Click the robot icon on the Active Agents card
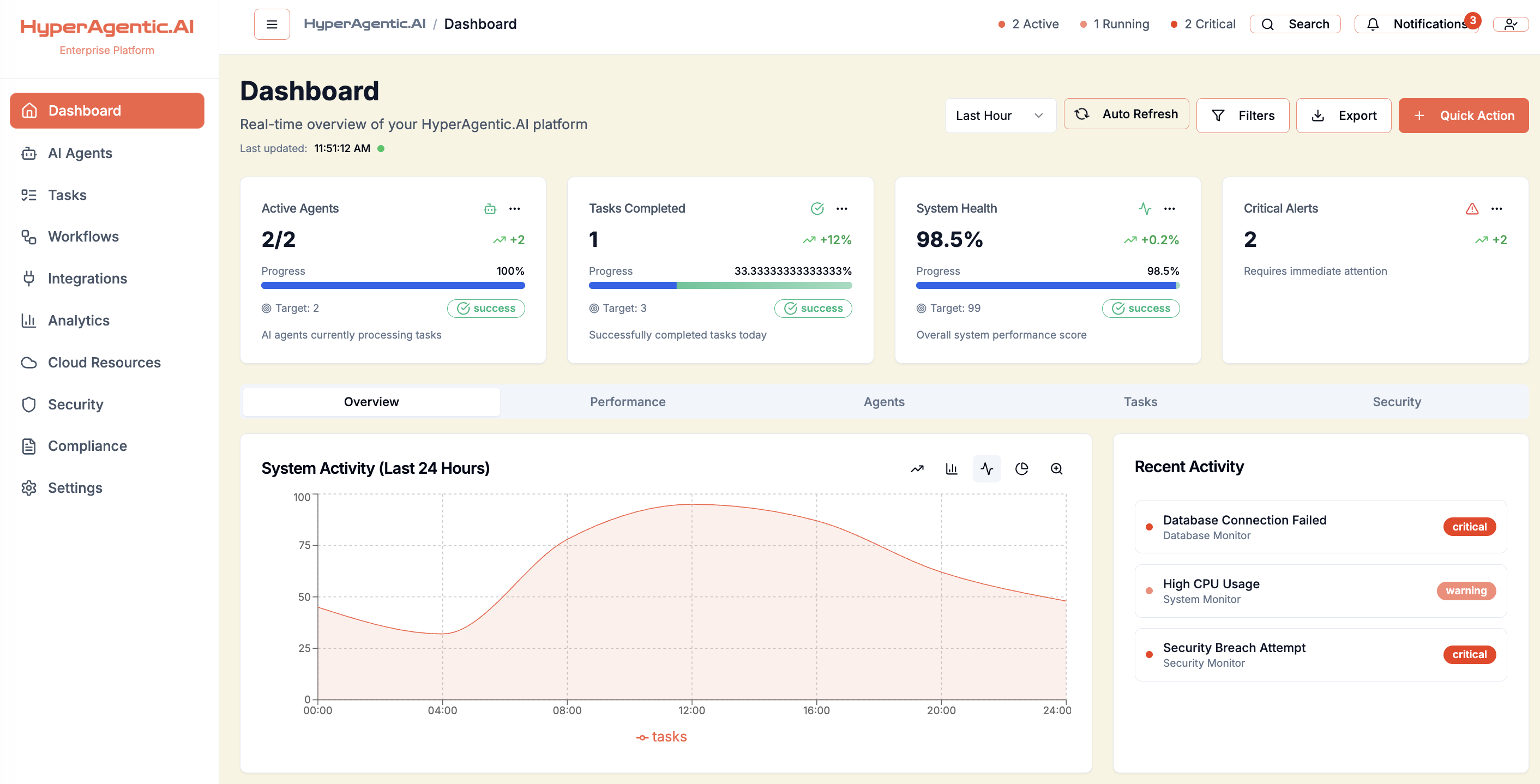 tap(490, 209)
